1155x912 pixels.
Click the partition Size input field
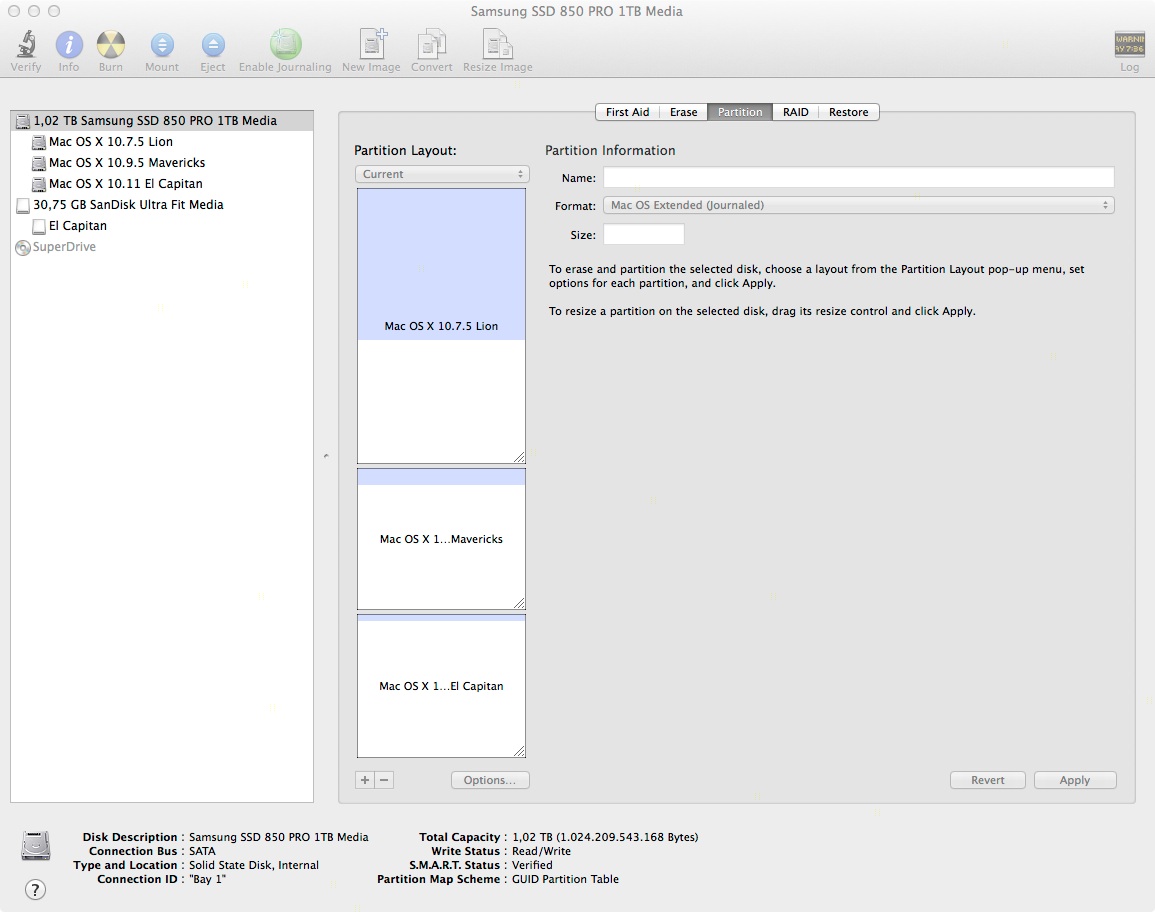pos(644,234)
